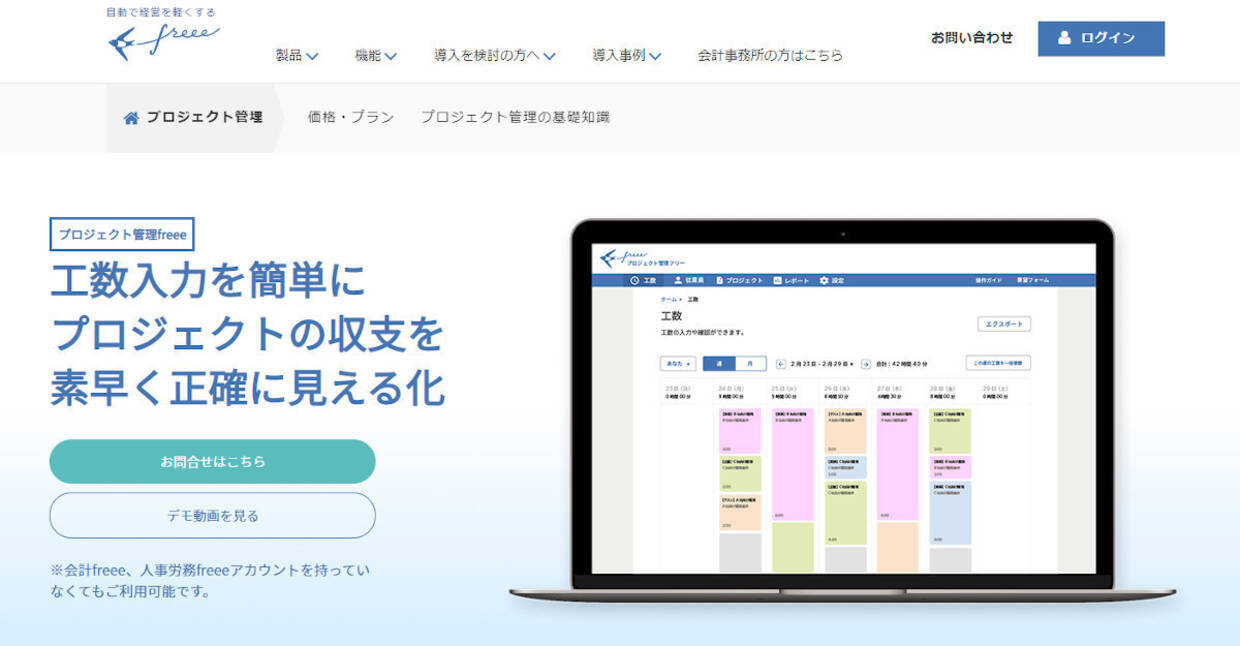Image resolution: width=1240 pixels, height=646 pixels.
Task: Open the あなた dropdown in the laptop mockup
Action: [x=677, y=364]
